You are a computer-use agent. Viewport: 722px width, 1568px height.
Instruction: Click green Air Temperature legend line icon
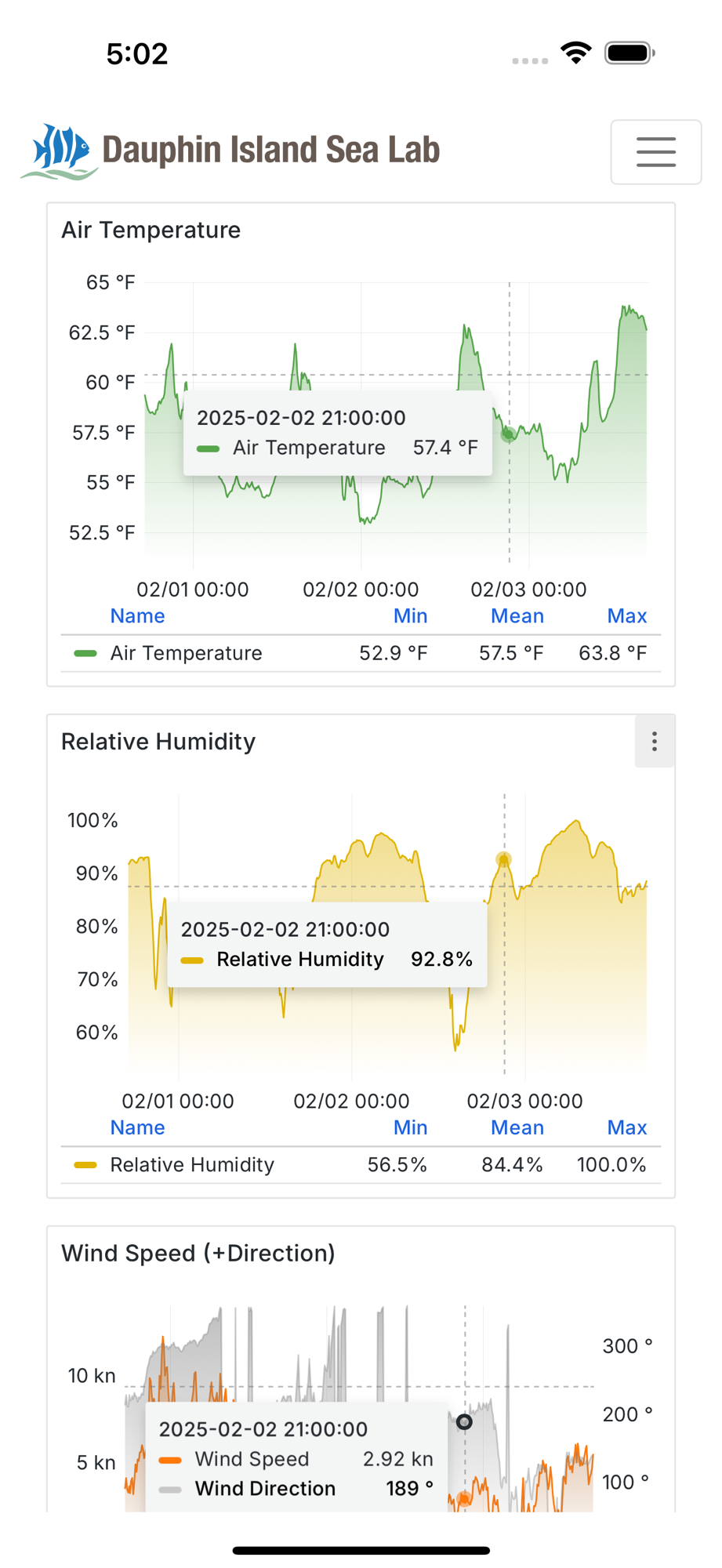click(x=85, y=653)
